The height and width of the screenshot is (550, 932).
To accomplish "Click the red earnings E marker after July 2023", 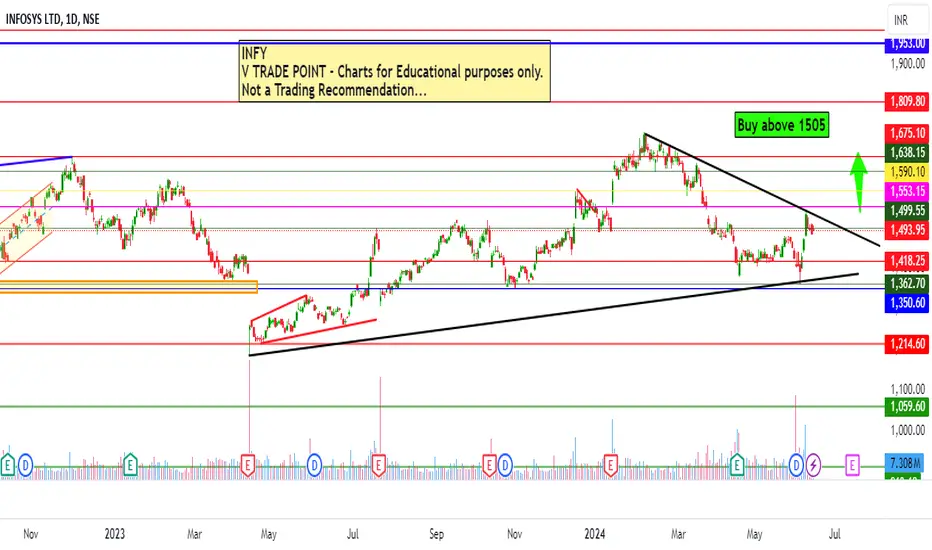I will coord(379,465).
